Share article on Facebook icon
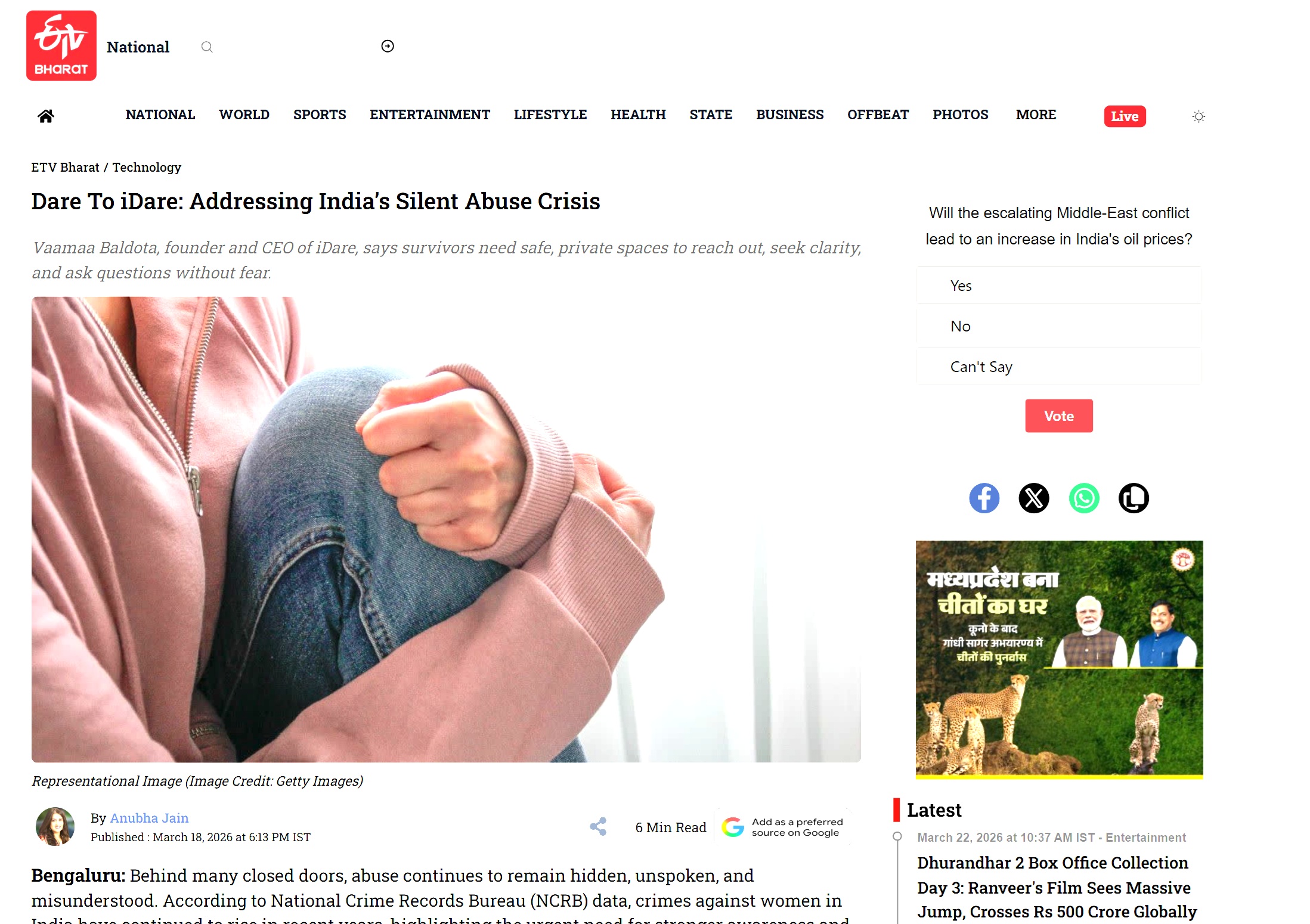The image size is (1310, 924). 984,498
